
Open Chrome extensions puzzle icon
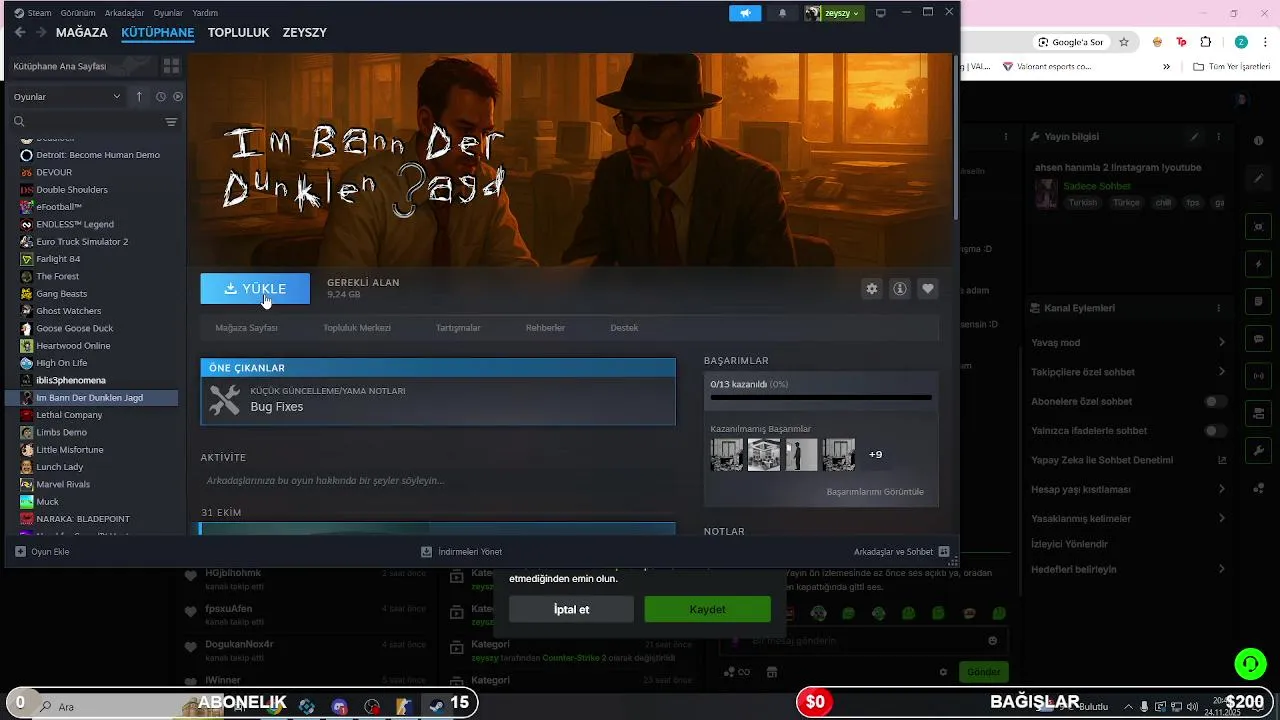tap(1206, 42)
